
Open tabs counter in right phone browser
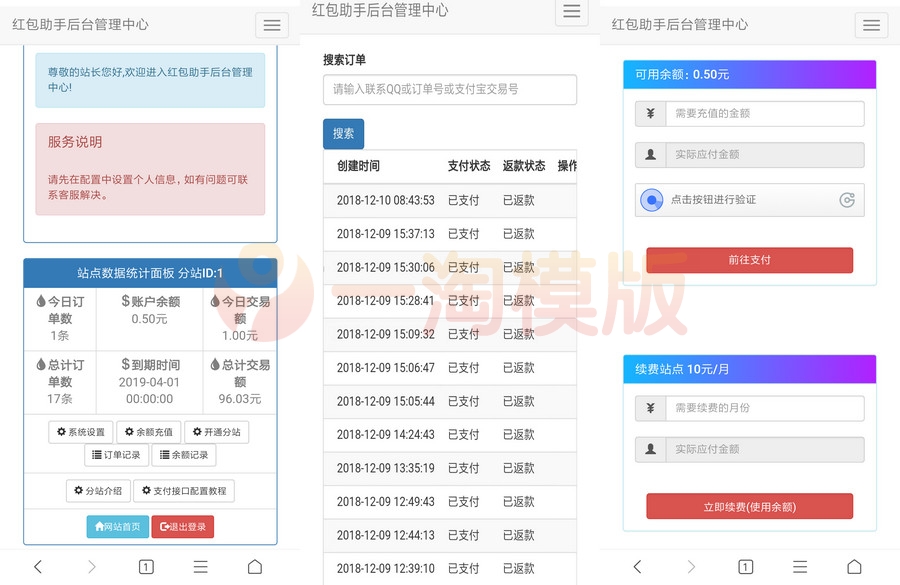click(x=746, y=567)
